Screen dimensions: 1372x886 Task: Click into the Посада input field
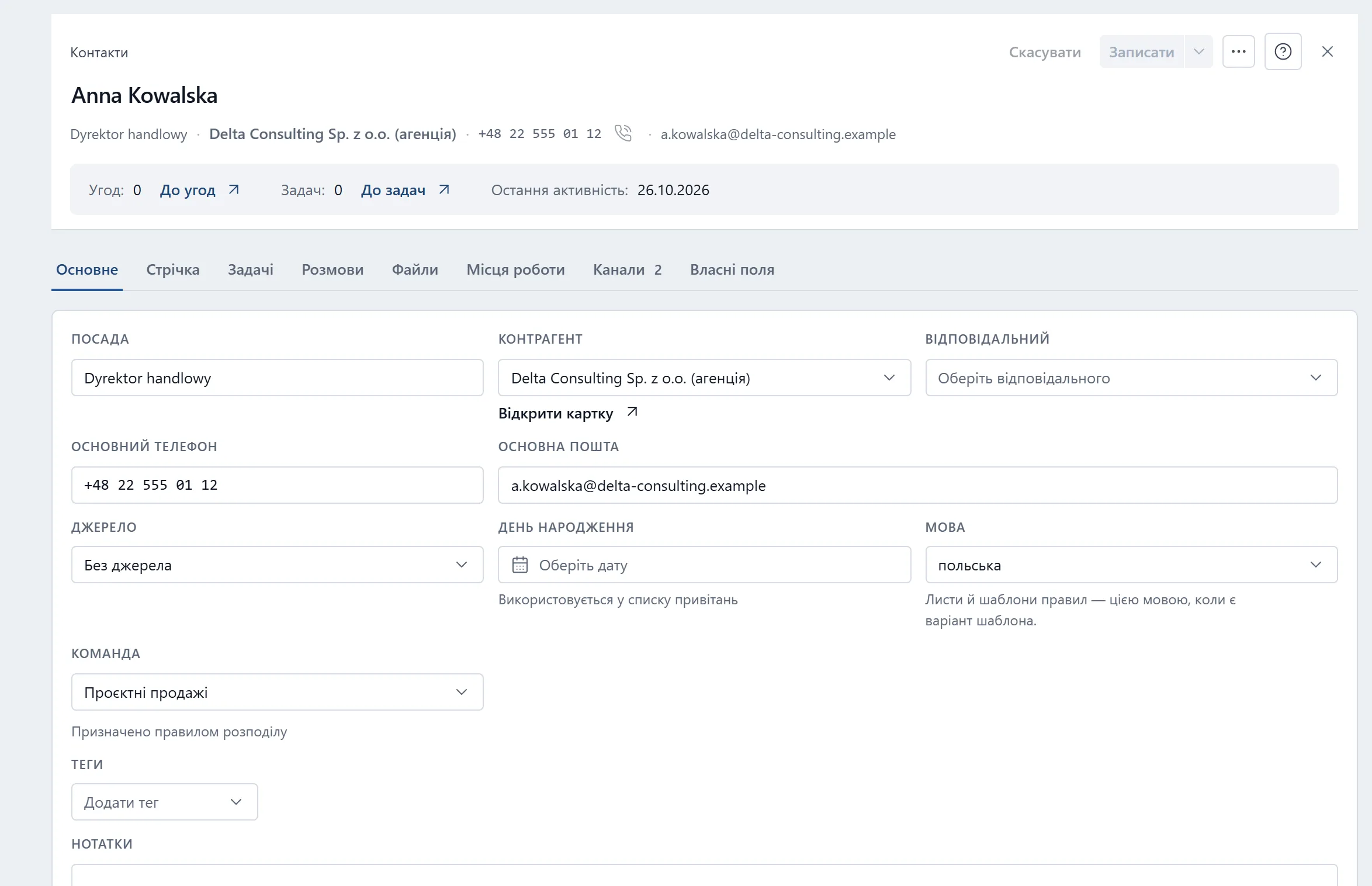(x=277, y=378)
